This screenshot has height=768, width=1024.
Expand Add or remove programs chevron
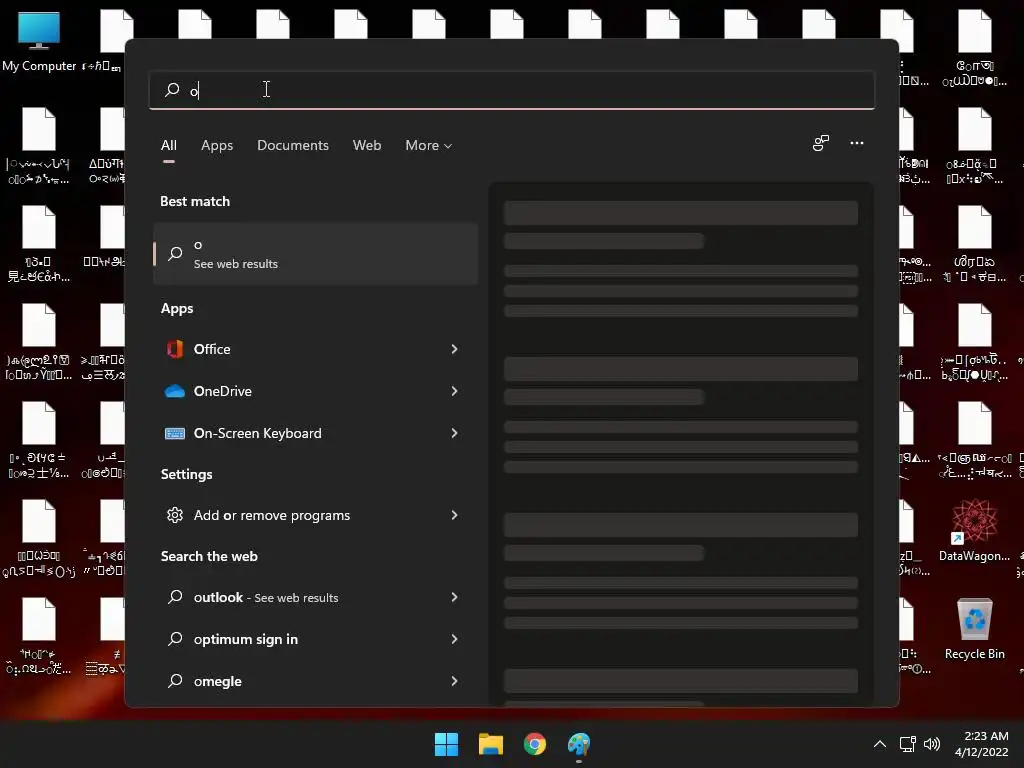(x=455, y=515)
